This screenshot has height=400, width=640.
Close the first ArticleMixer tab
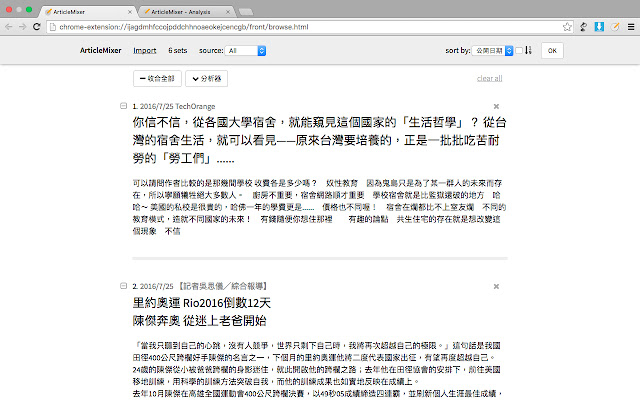[130, 12]
